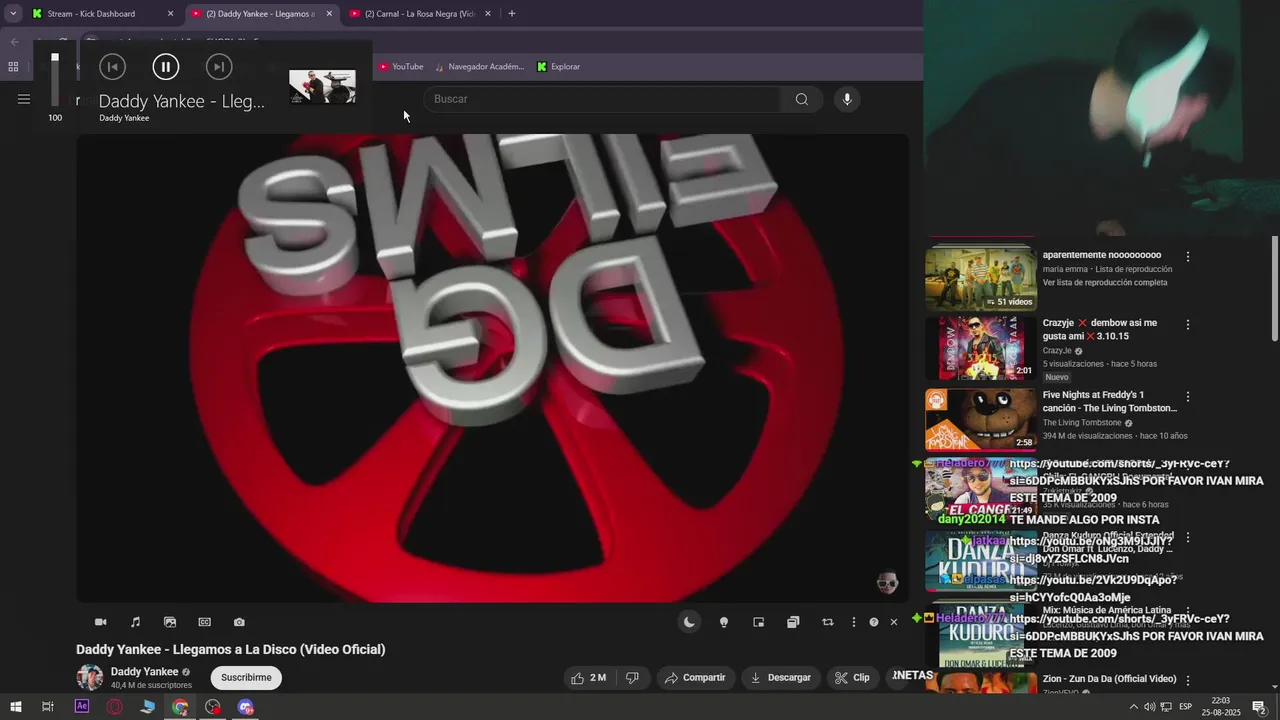Image resolution: width=1280 pixels, height=720 pixels.
Task: Open Opera browser from the taskbar
Action: [x=115, y=707]
